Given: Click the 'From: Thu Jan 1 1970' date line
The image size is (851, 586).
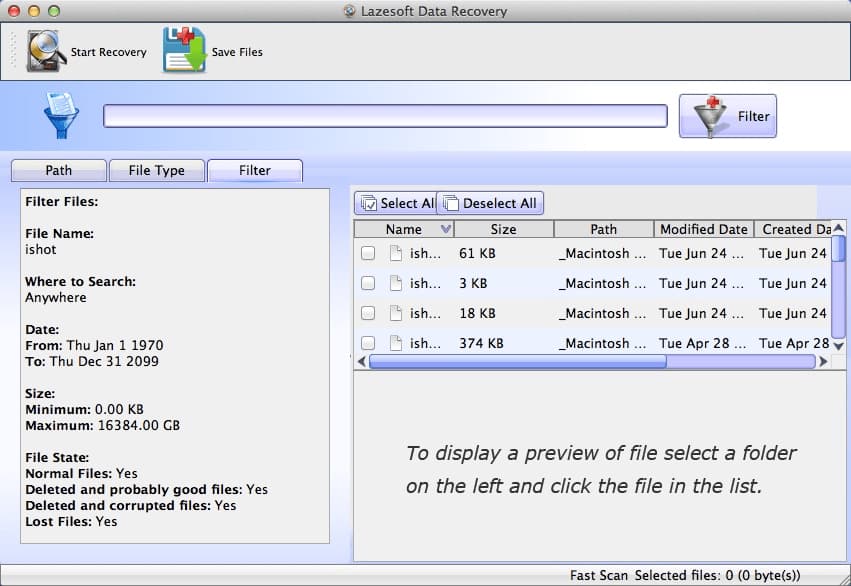Looking at the screenshot, I should coord(94,346).
